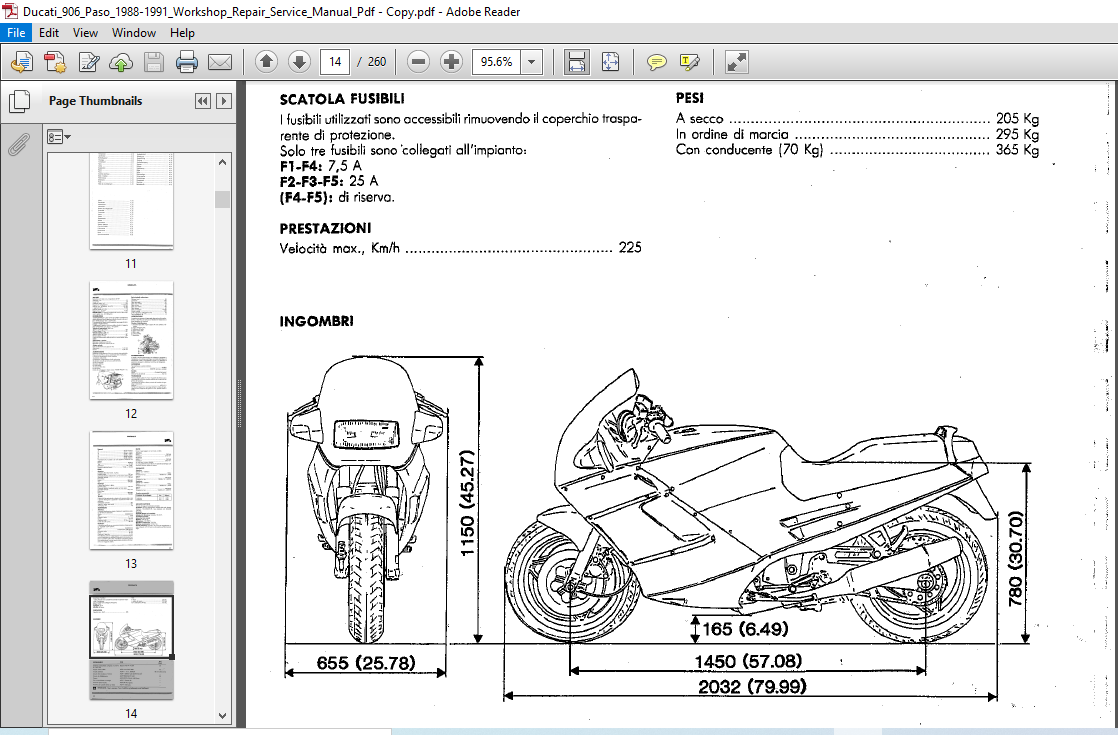Viewport: 1118px width, 735px height.
Task: Click the thumbnail panel scrollbar handle
Action: [222, 199]
